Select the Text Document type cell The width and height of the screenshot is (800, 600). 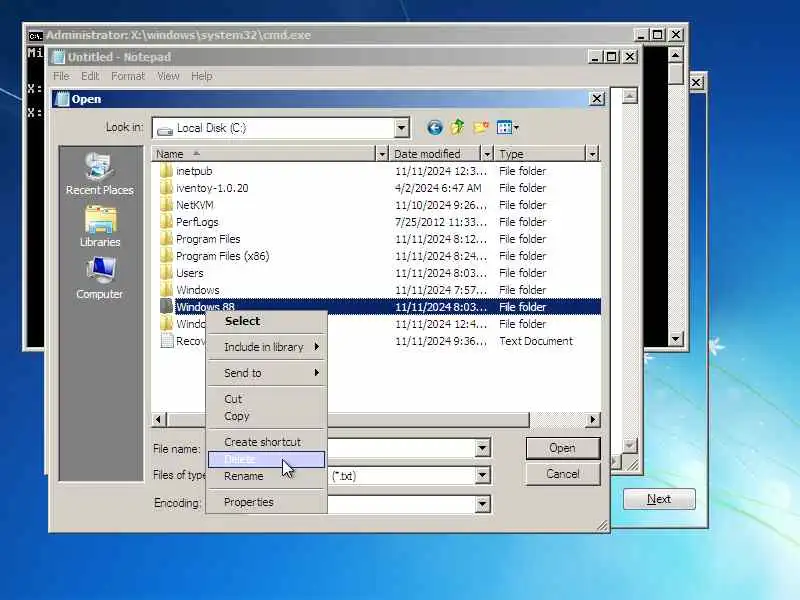tap(536, 341)
